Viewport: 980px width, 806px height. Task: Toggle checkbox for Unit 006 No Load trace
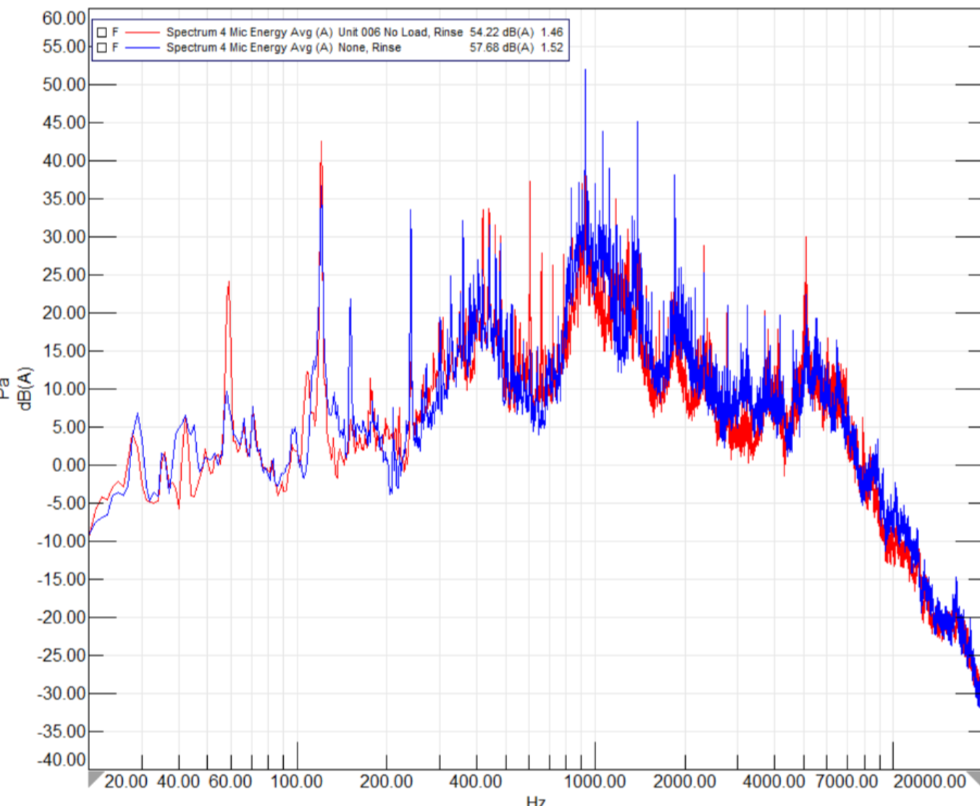[x=102, y=32]
